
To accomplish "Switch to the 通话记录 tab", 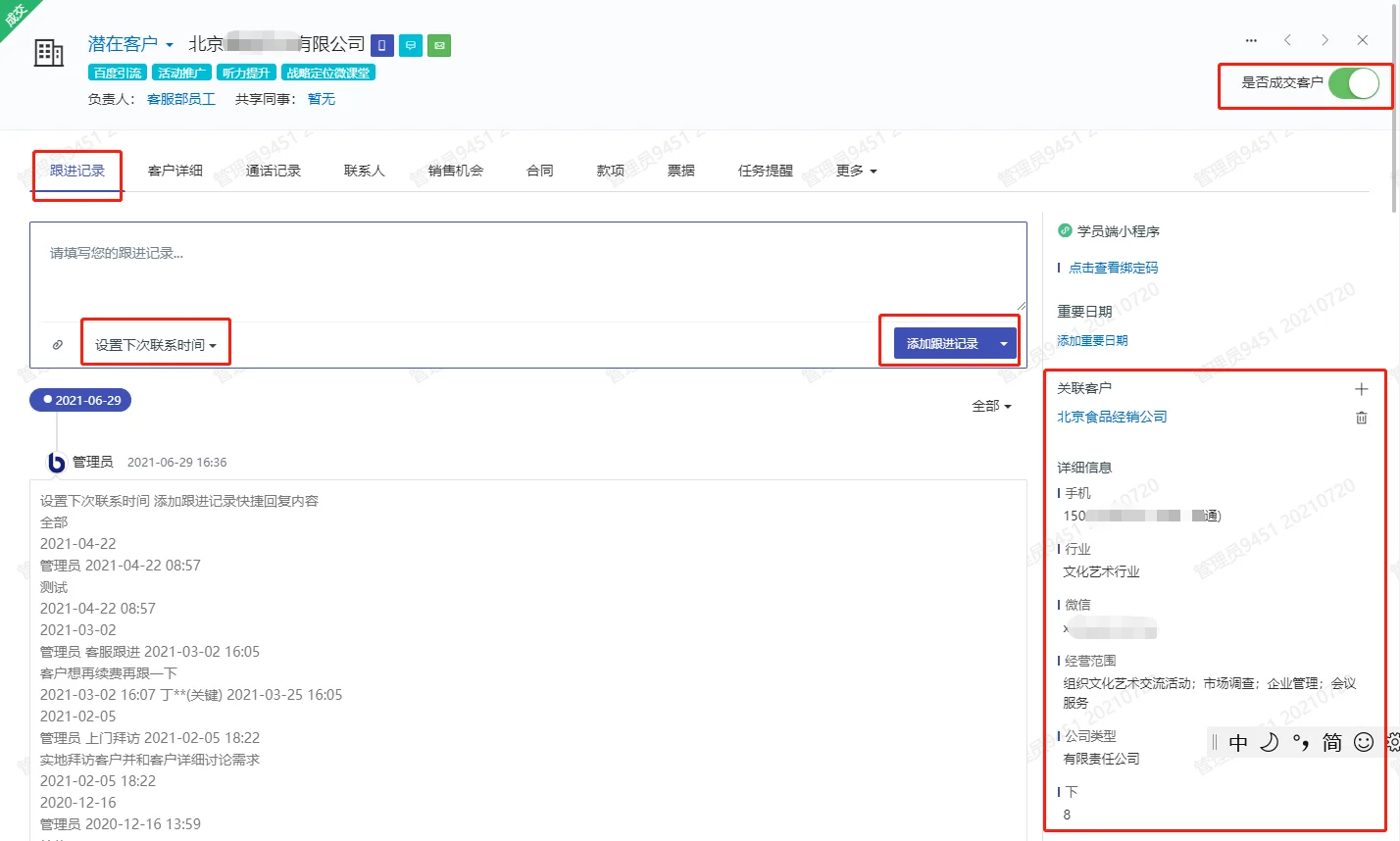I will pyautogui.click(x=274, y=171).
